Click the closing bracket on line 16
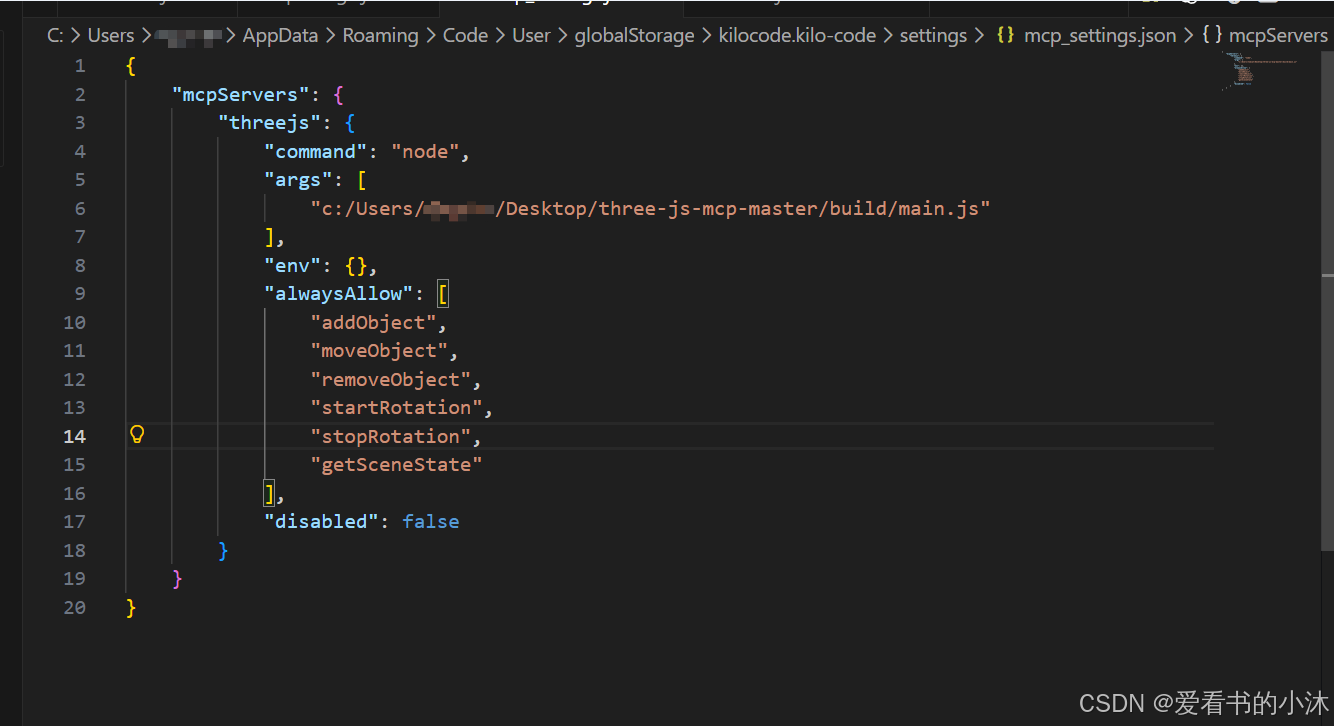 click(x=269, y=493)
